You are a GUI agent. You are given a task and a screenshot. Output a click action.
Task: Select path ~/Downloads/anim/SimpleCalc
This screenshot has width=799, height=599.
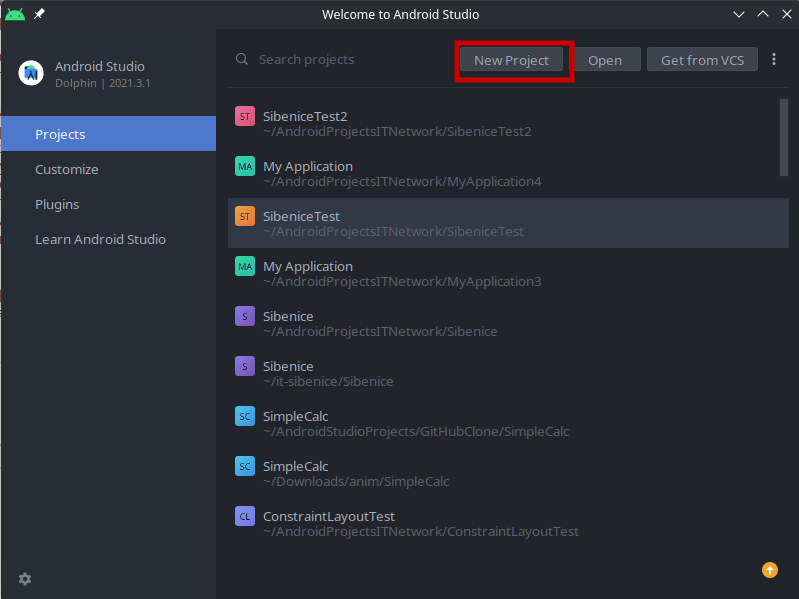356,481
